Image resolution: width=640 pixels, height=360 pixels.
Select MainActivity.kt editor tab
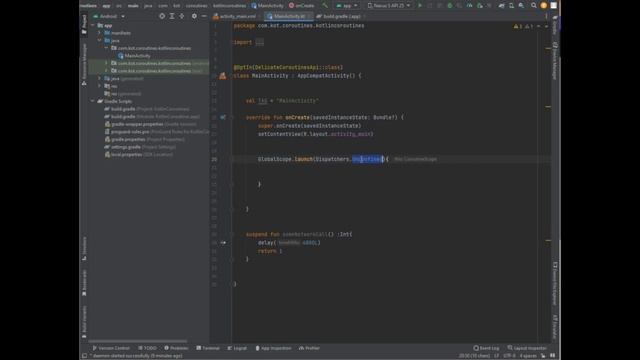click(x=289, y=16)
